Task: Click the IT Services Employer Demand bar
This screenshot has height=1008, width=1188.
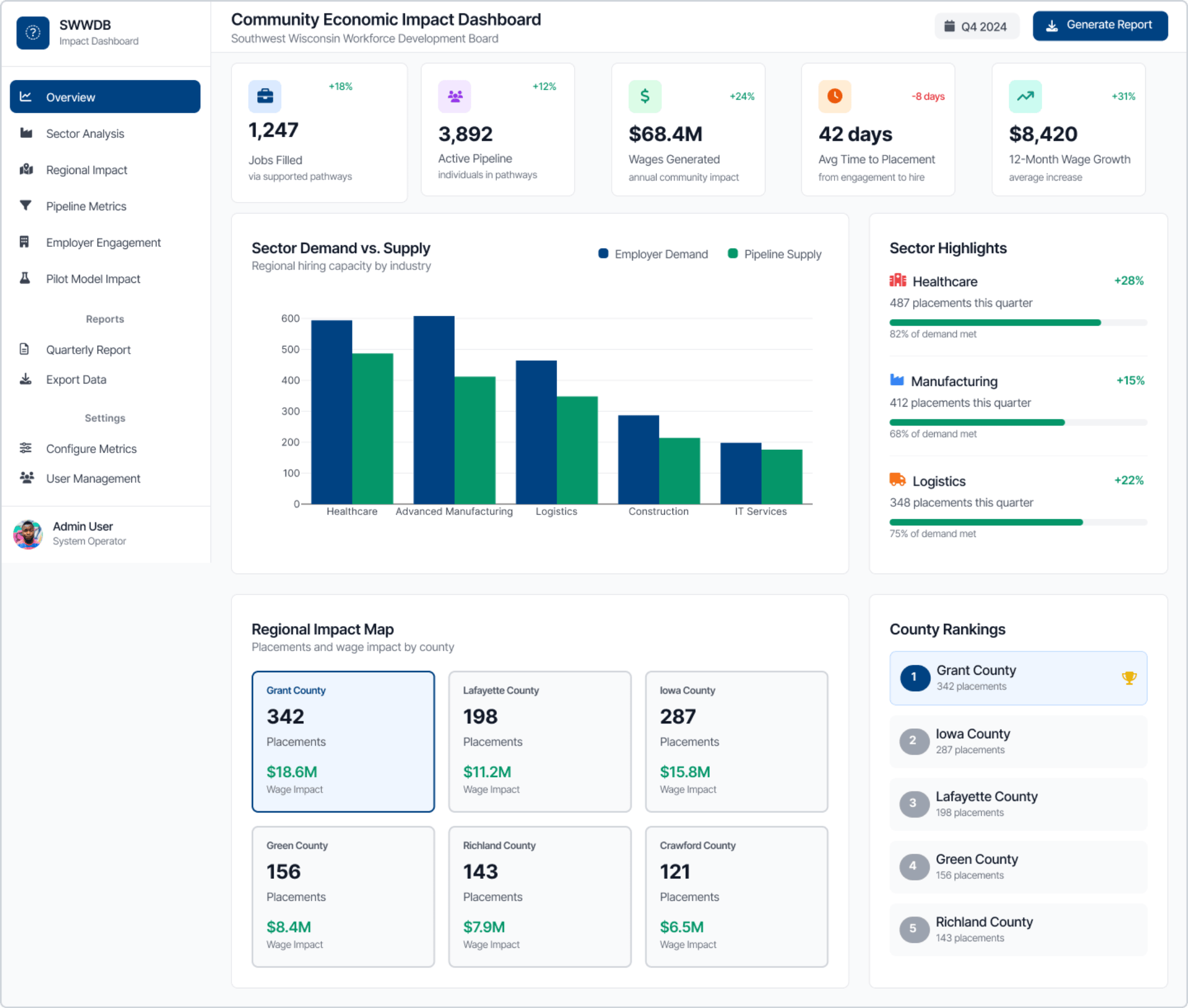Action: (740, 473)
